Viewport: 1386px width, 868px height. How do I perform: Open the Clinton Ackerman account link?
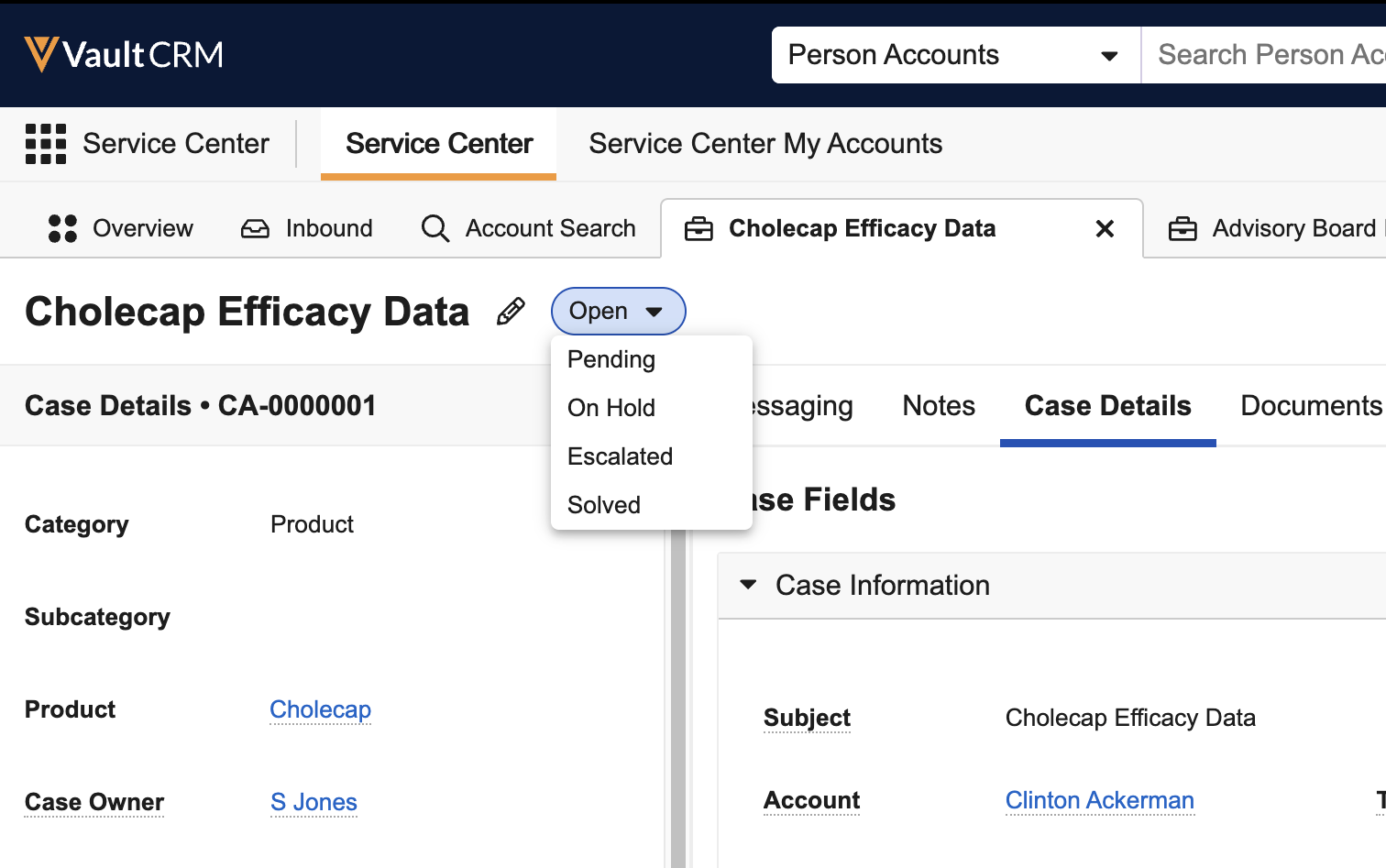pos(1099,800)
